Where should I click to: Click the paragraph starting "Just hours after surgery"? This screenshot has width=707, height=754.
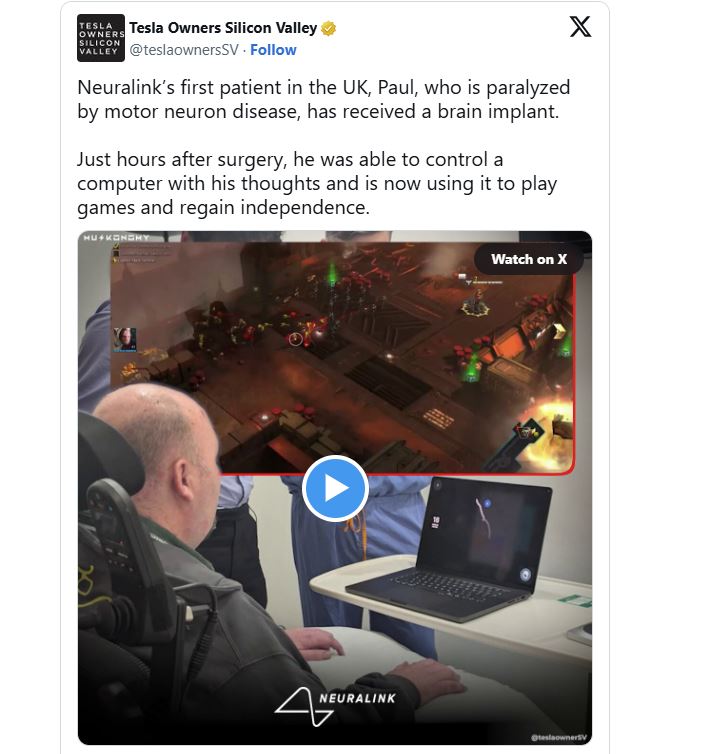pos(317,184)
